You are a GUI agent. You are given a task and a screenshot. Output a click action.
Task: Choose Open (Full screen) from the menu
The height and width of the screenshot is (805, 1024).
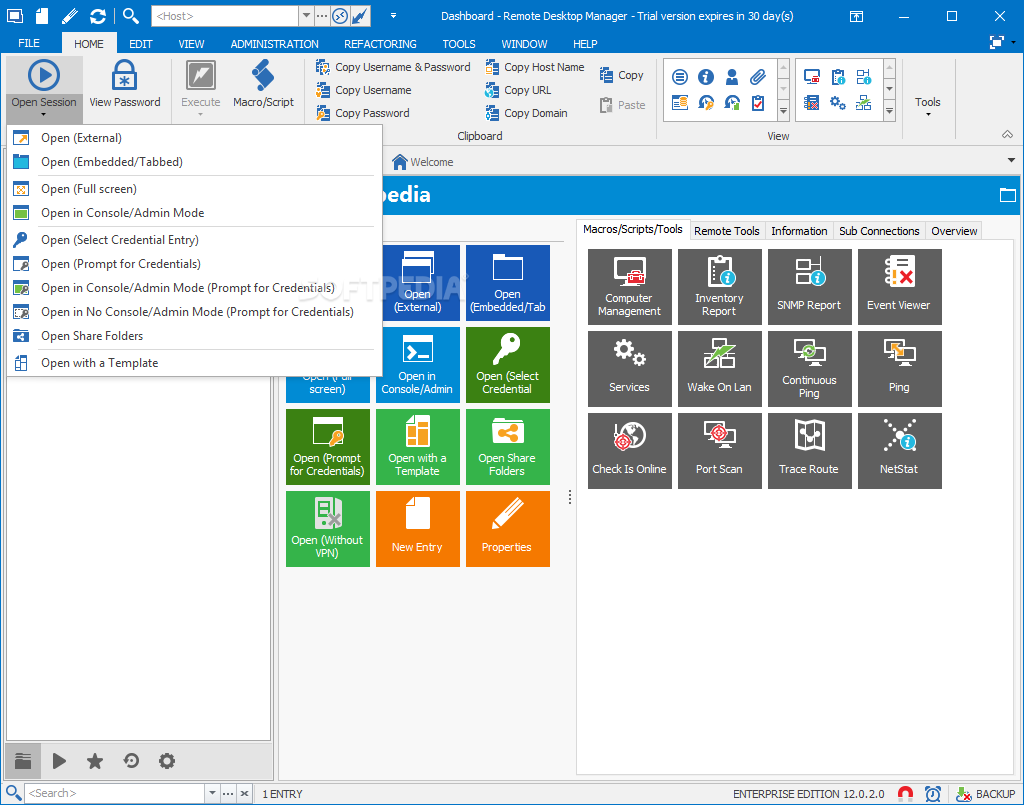pos(90,188)
